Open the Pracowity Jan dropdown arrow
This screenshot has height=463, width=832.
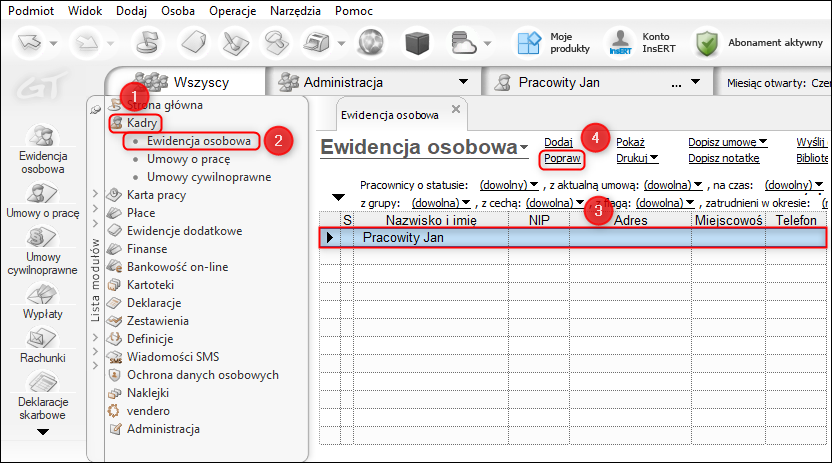(x=695, y=82)
